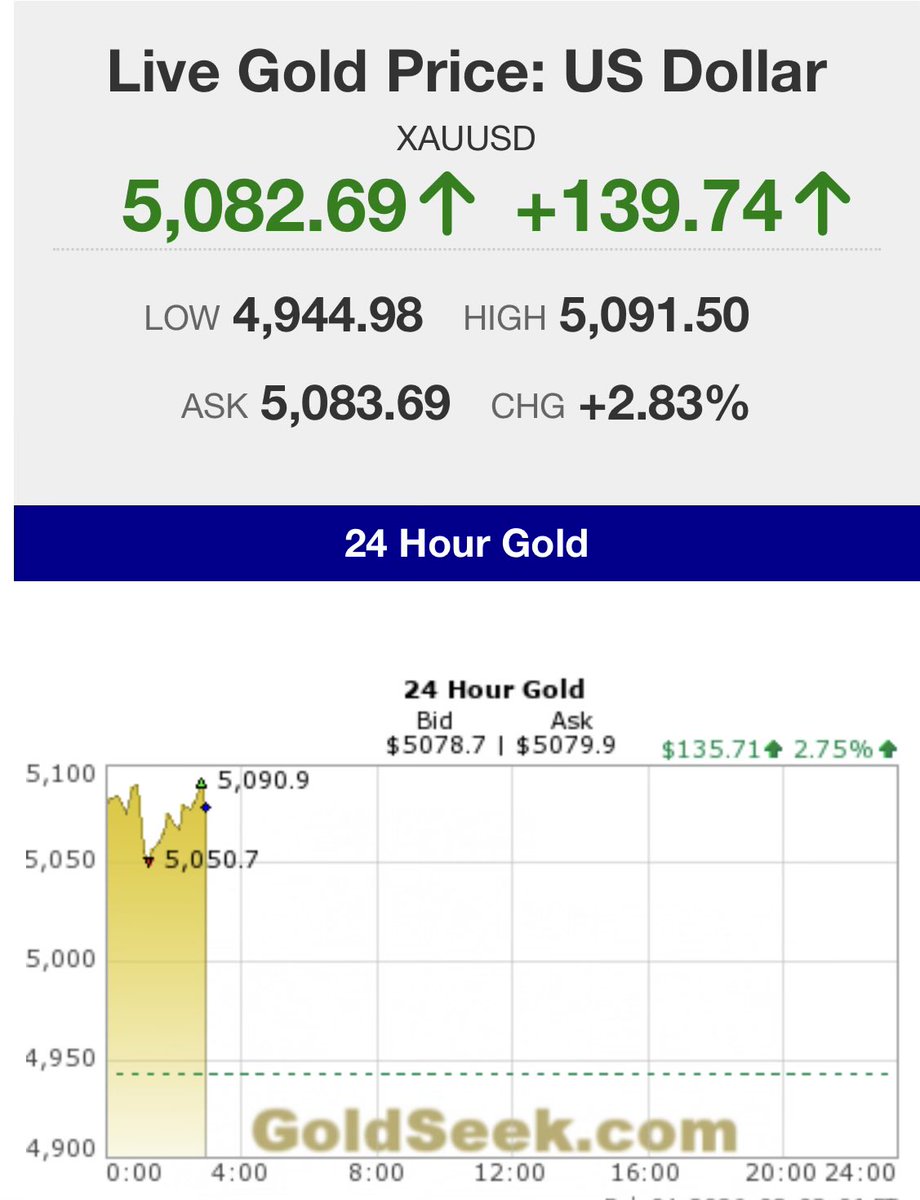Click the 4:00 x-axis label
The width and height of the screenshot is (920, 1200).
tap(240, 1172)
